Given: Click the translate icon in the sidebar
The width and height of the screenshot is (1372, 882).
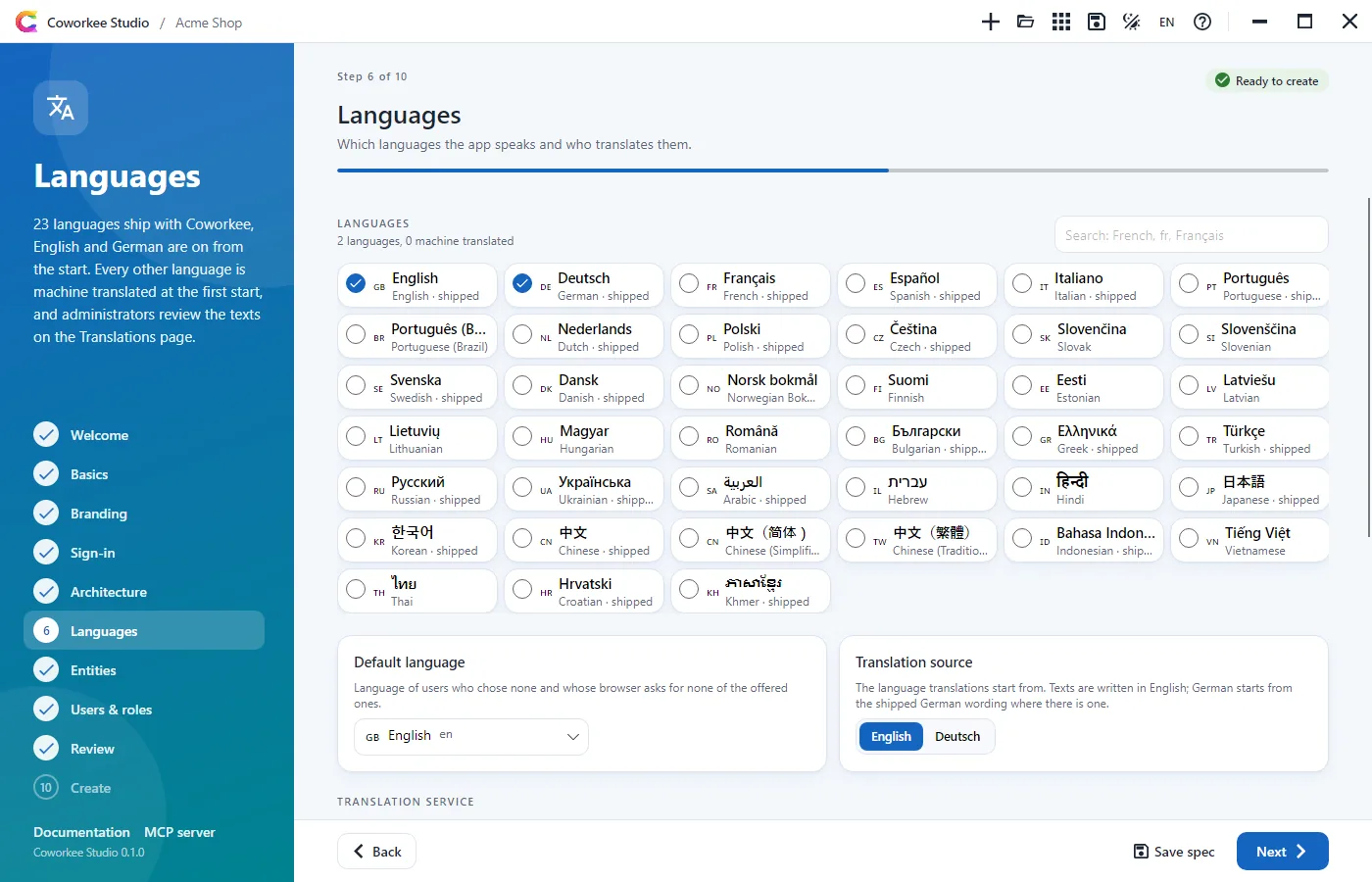Looking at the screenshot, I should click(x=61, y=108).
